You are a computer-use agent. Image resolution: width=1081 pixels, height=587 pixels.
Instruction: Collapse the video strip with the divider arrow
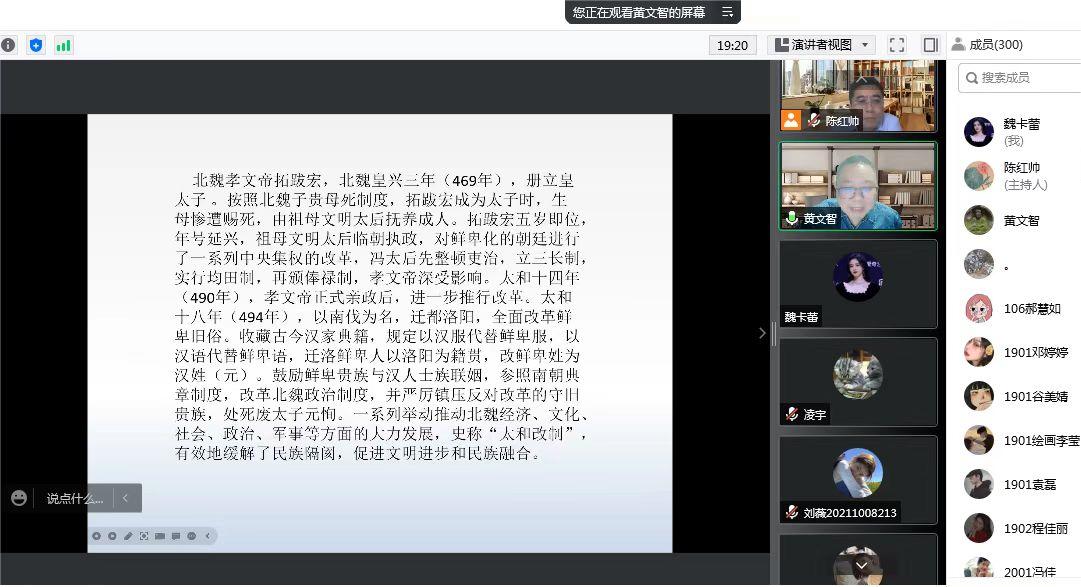pyautogui.click(x=762, y=333)
